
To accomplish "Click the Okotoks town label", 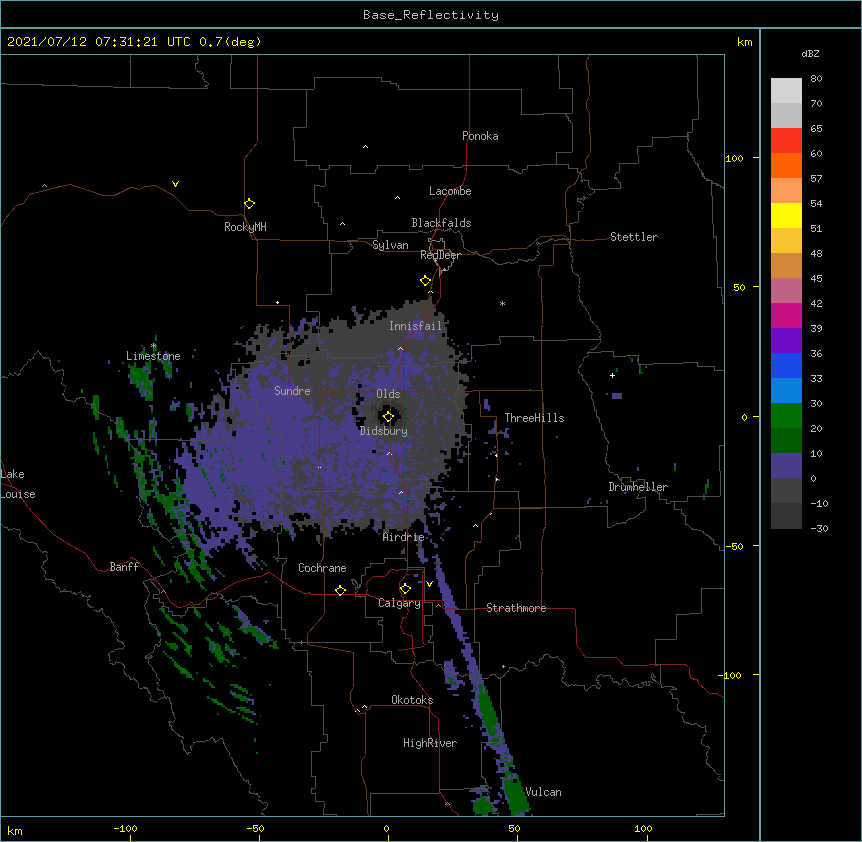I will [412, 700].
